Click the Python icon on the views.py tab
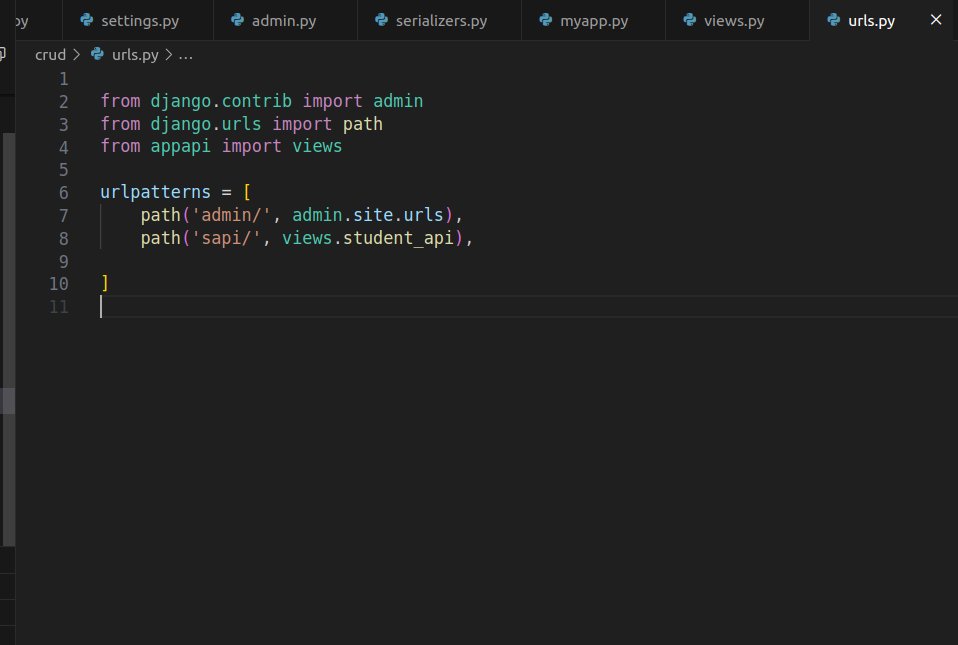This screenshot has height=645, width=958. coord(690,19)
